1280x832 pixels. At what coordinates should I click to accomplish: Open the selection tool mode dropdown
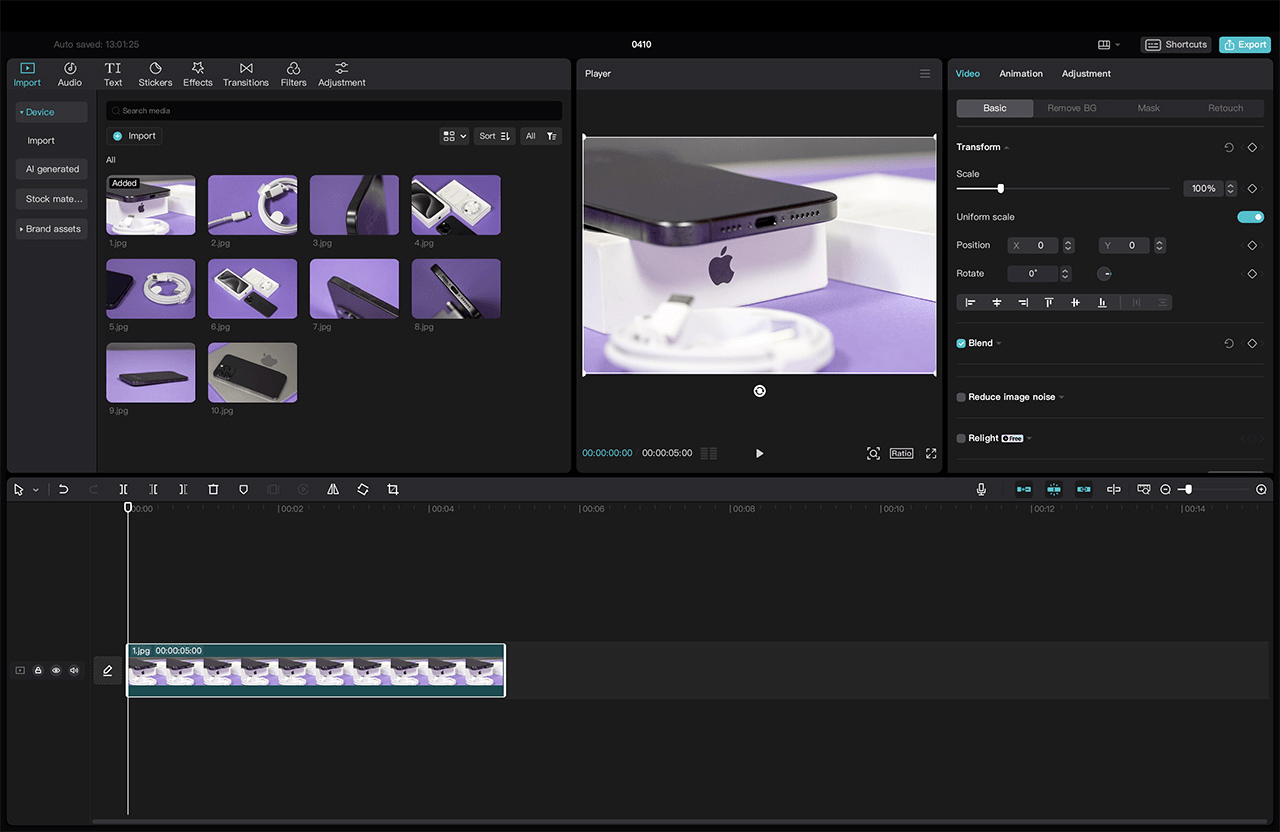tap(36, 490)
